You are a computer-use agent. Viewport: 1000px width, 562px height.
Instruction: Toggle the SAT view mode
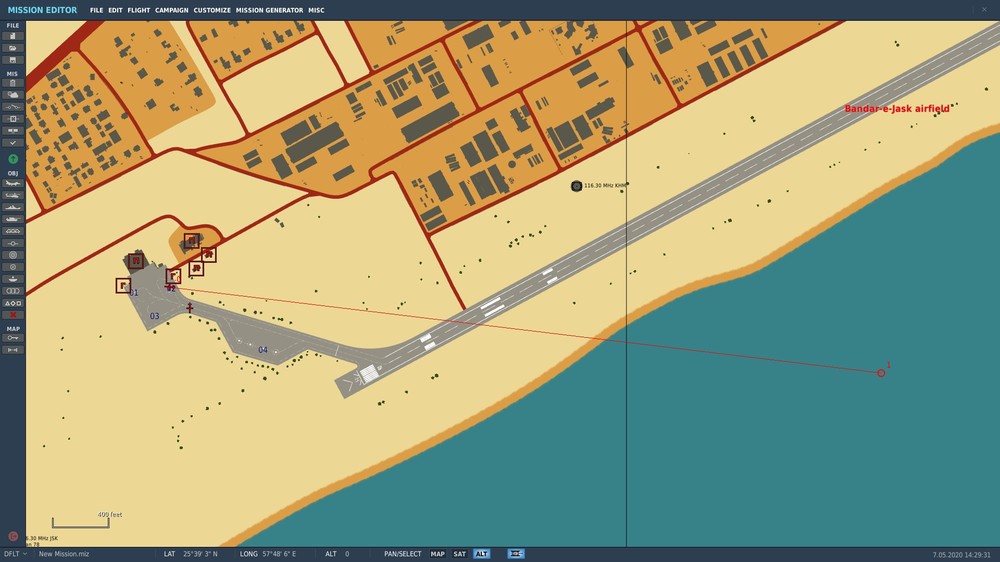click(460, 554)
